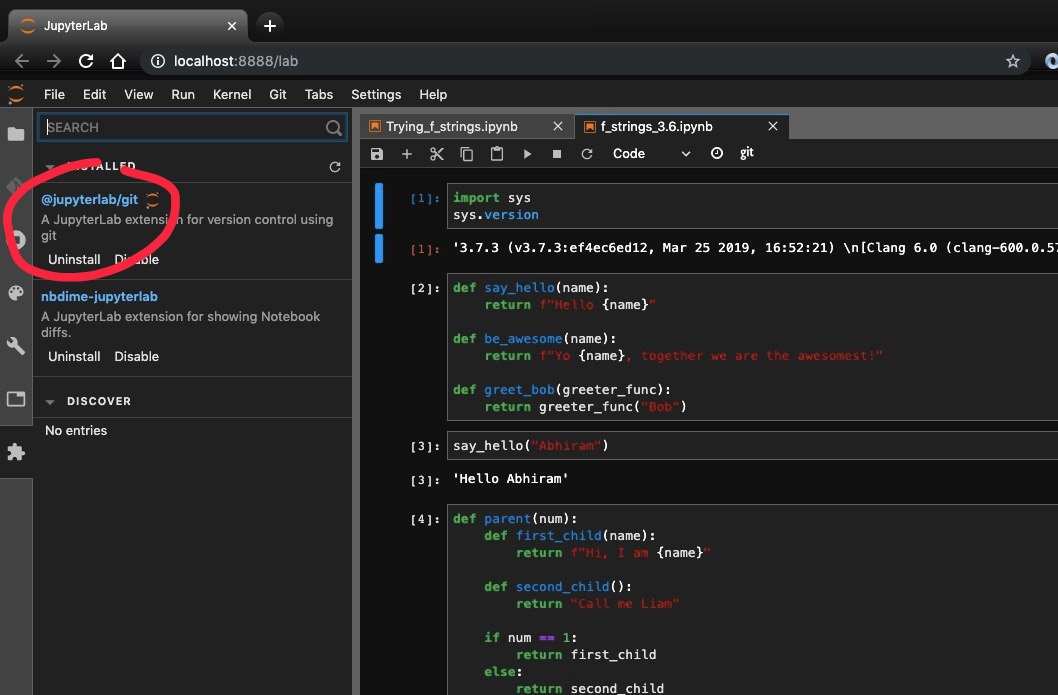Close the f_strings_3.6.ipynb tab

coord(772,127)
